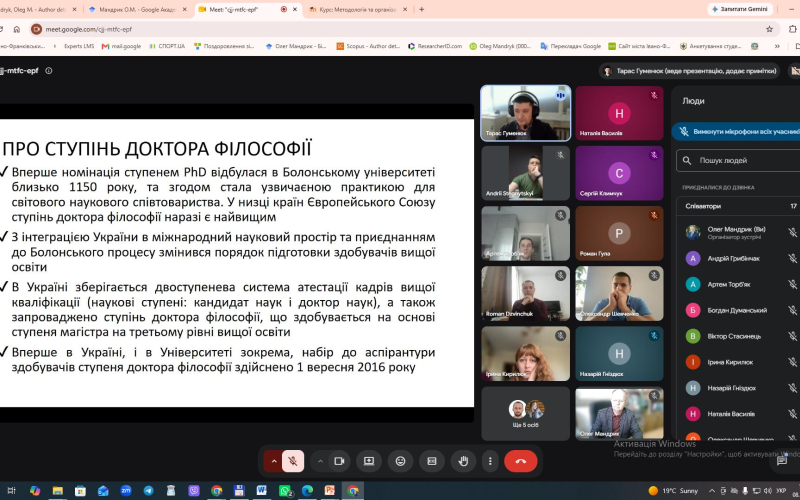Viewport: 800px width, 500px height.
Task: Open the chat panel icon
Action: [x=782, y=461]
